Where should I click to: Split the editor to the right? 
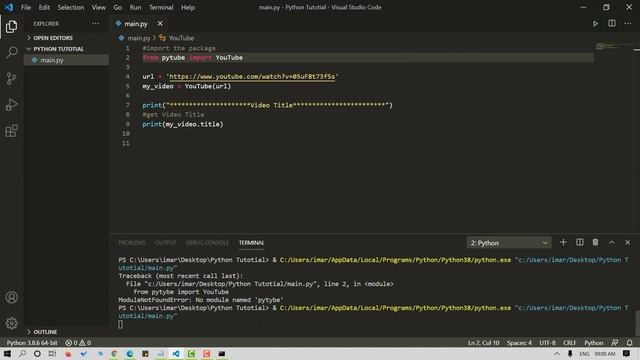tap(612, 24)
